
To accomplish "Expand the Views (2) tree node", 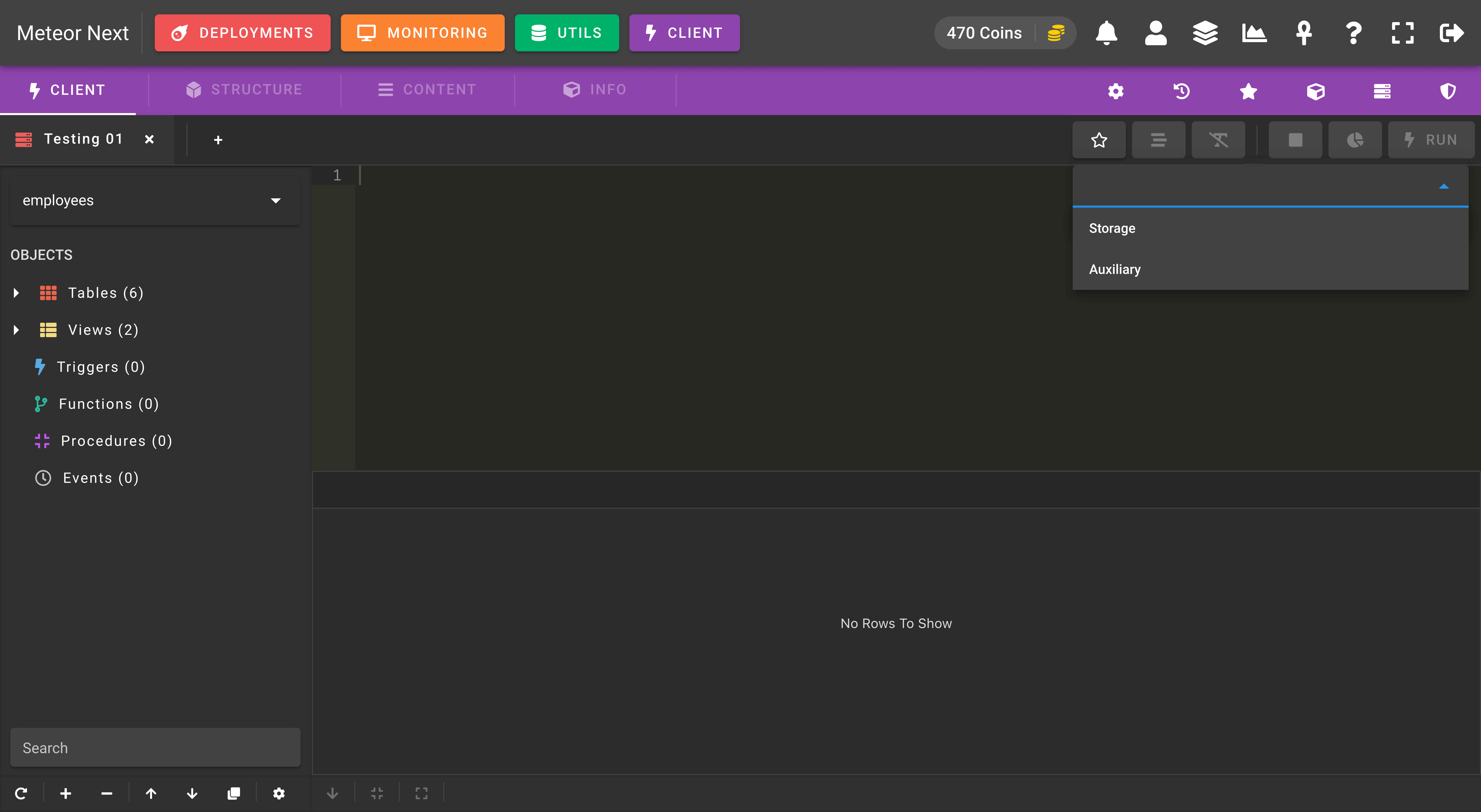I will coord(17,330).
